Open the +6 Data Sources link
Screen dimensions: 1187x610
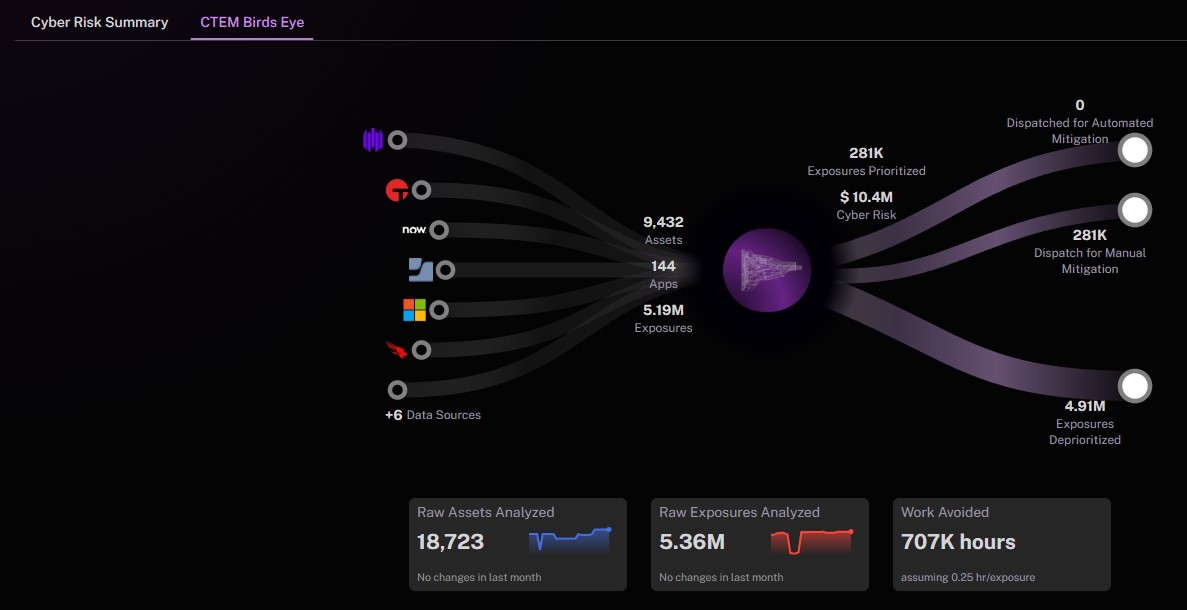pyautogui.click(x=432, y=415)
